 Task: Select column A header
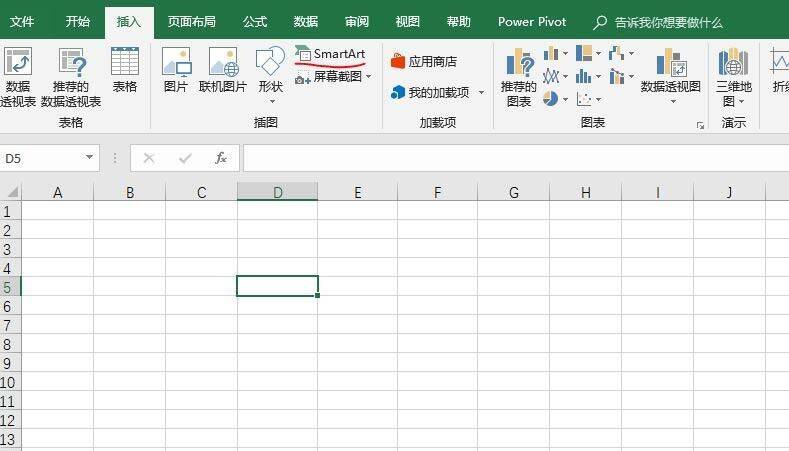click(x=57, y=192)
